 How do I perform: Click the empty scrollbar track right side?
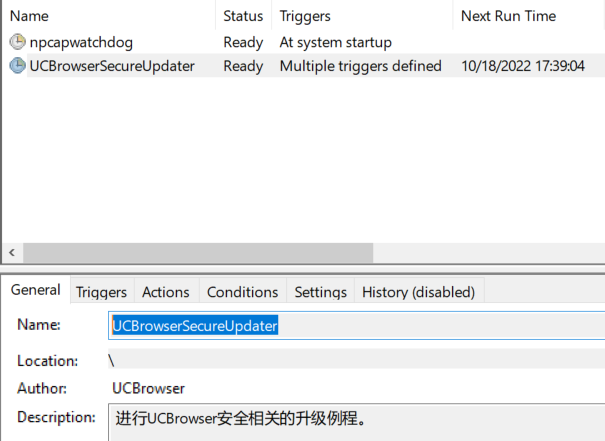pos(489,253)
